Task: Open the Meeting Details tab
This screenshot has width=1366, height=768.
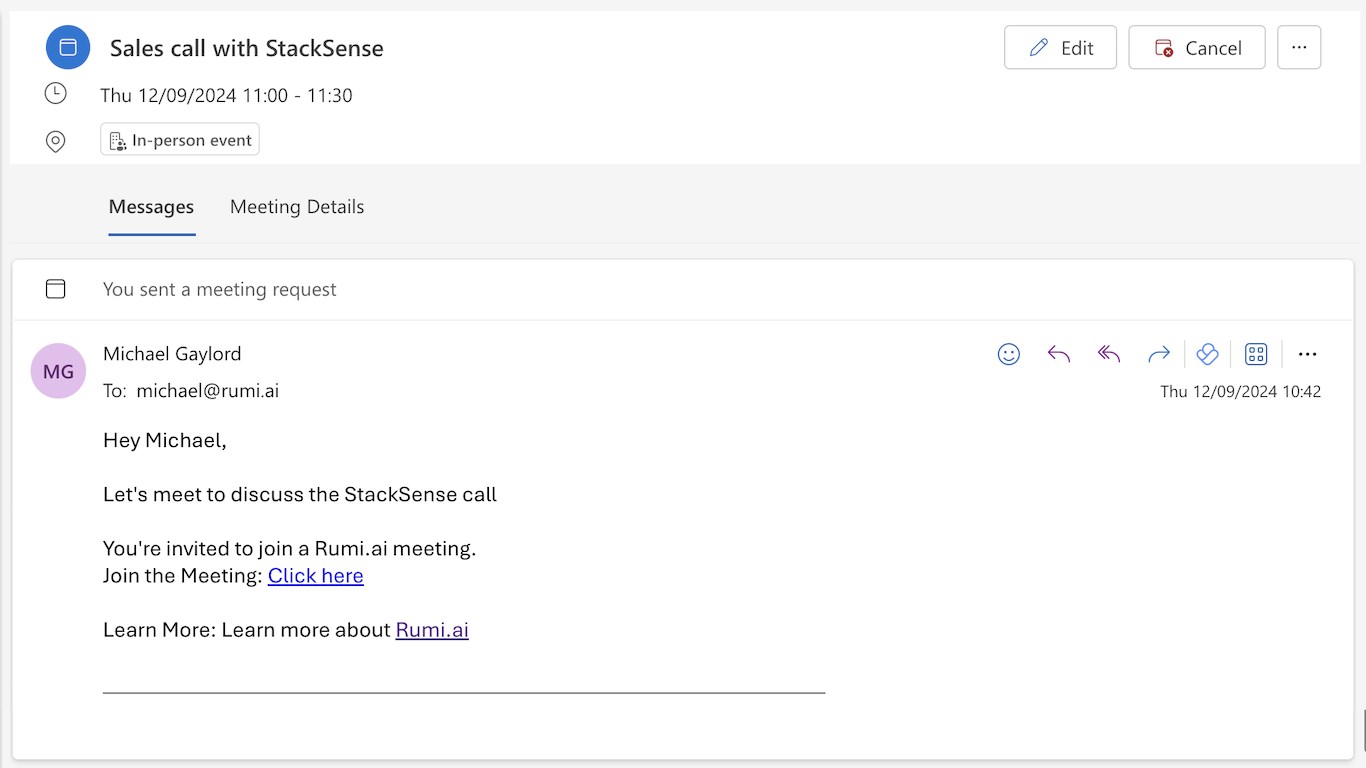Action: [x=297, y=207]
